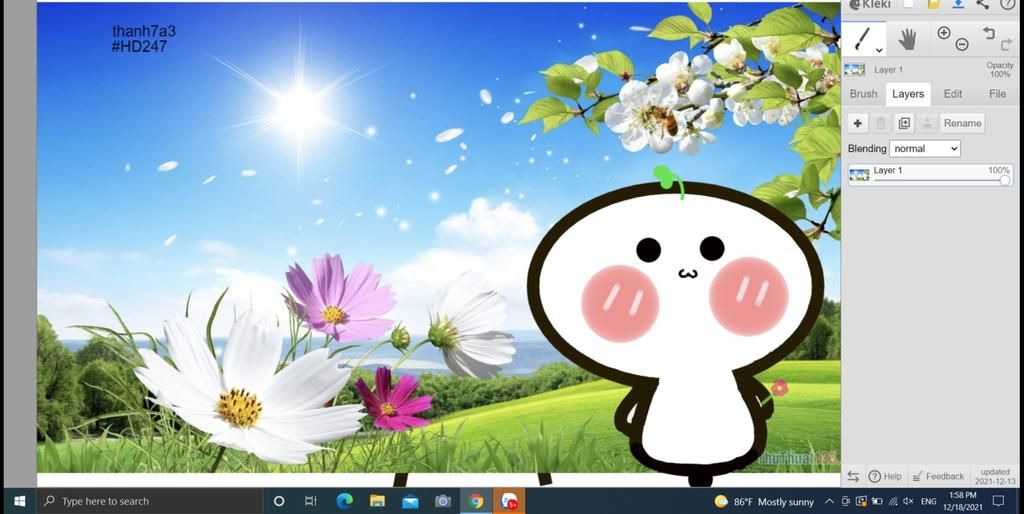The height and width of the screenshot is (514, 1024).
Task: Show hidden tray icons chevron
Action: (x=829, y=502)
